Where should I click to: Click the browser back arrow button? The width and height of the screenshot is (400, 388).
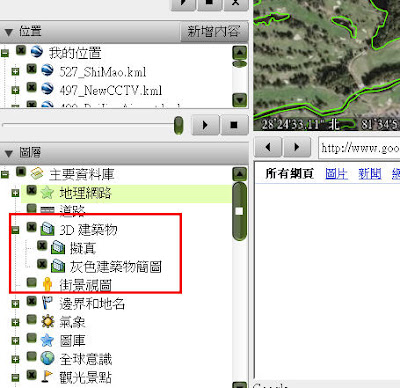click(268, 147)
